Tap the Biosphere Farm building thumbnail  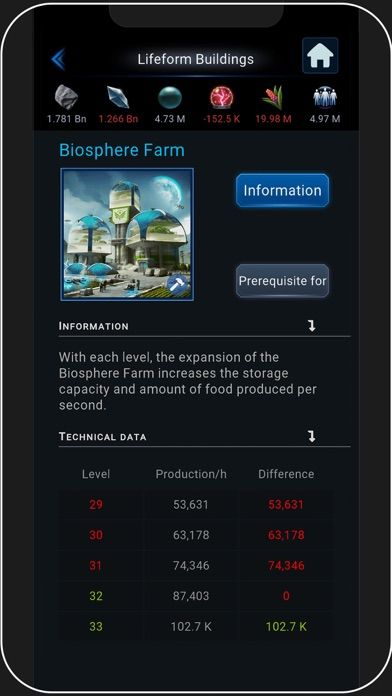click(127, 234)
